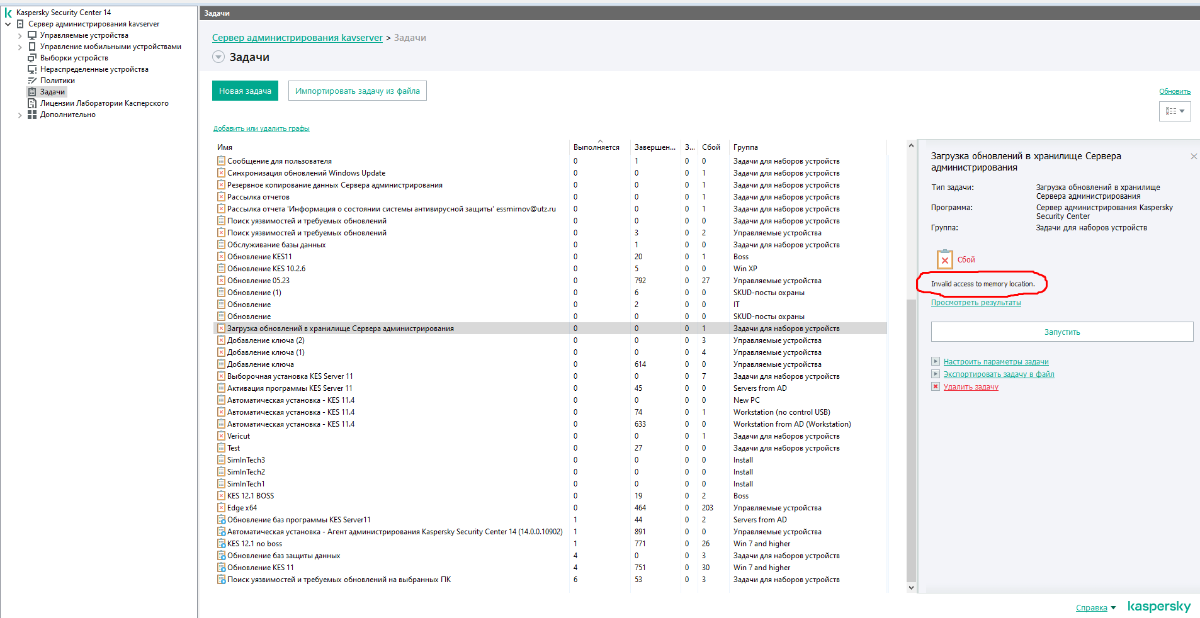The height and width of the screenshot is (618, 1200).
Task: Click the icon of the Vericut task row
Action: 221,436
